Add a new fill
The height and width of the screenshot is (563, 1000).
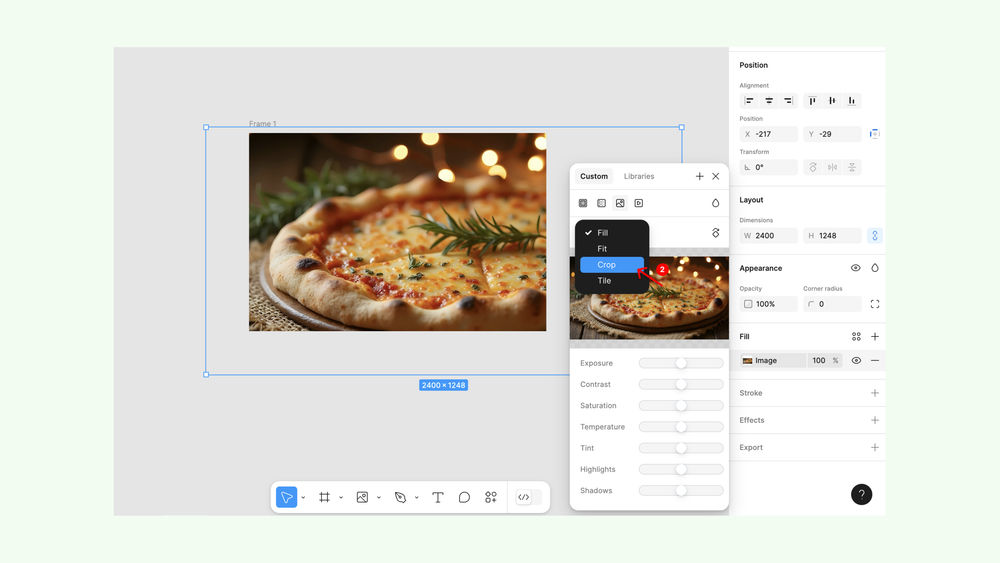click(x=874, y=337)
